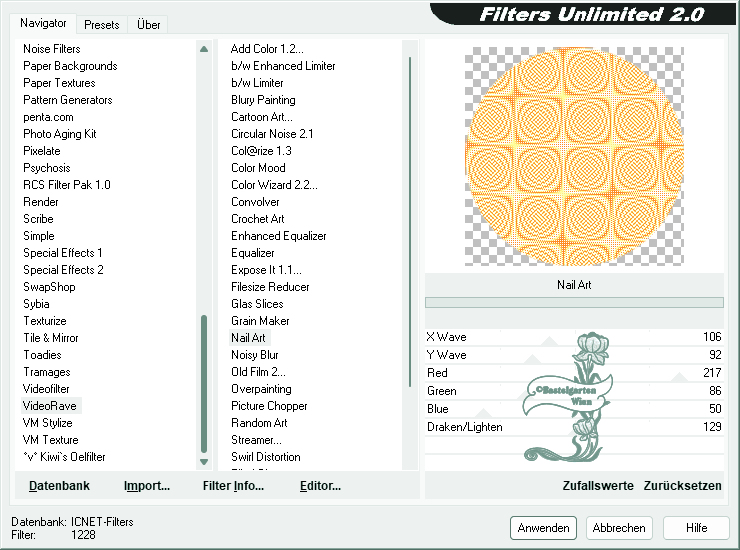Select the Simple category
740x550 pixels.
(39, 236)
